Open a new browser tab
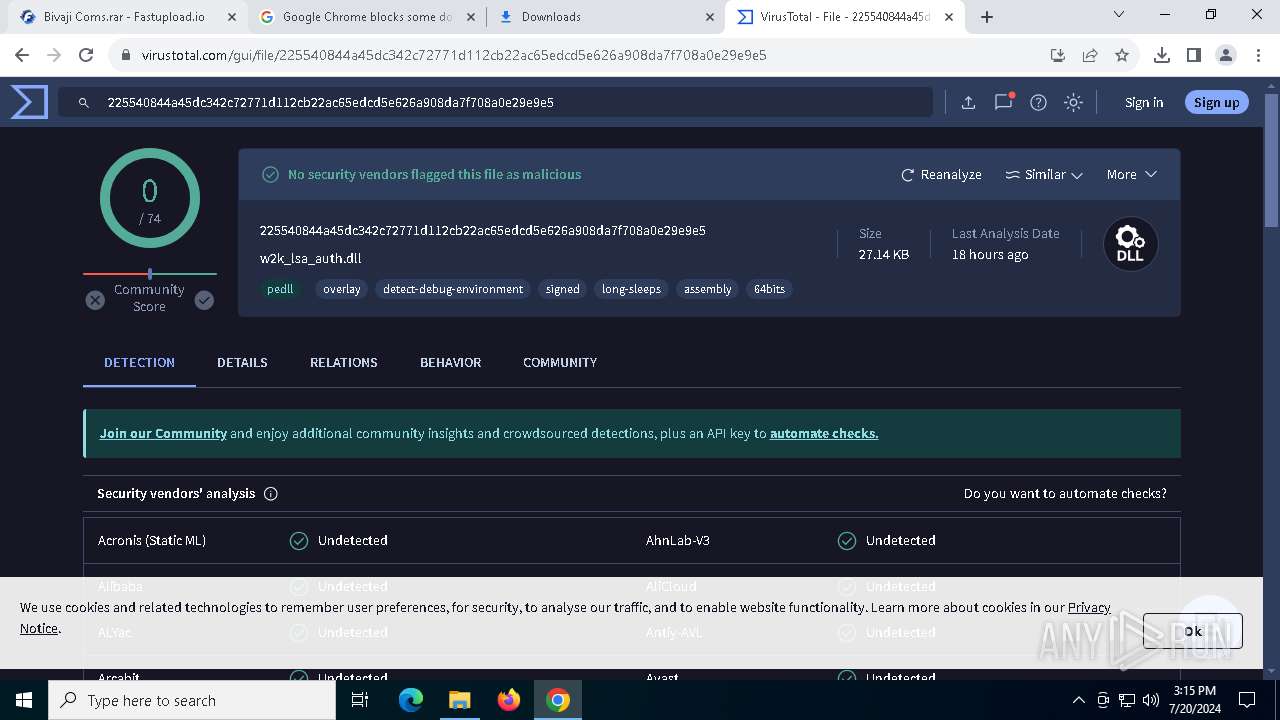1280x720 pixels. (x=987, y=16)
